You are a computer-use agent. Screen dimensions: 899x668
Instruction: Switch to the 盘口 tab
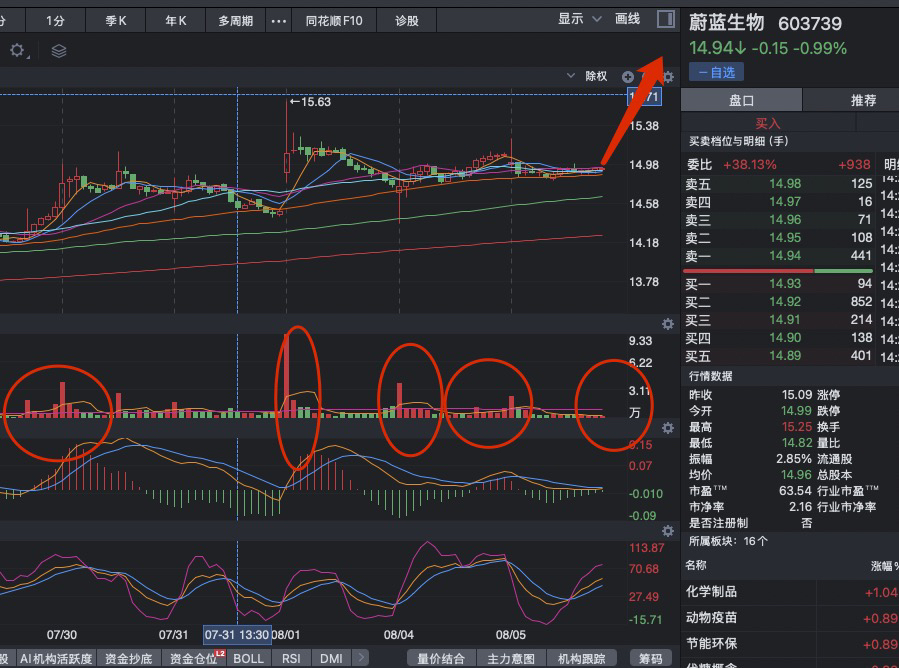point(741,100)
